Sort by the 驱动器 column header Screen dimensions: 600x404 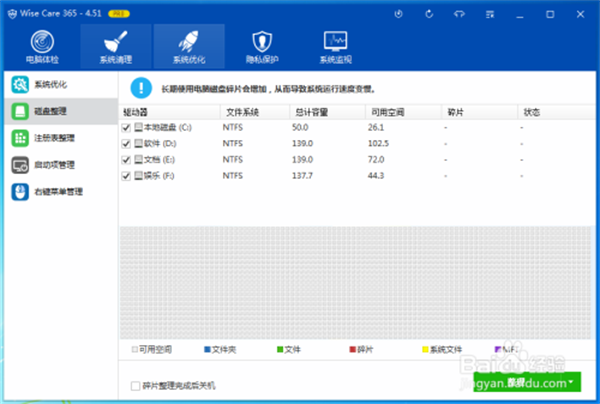170,112
